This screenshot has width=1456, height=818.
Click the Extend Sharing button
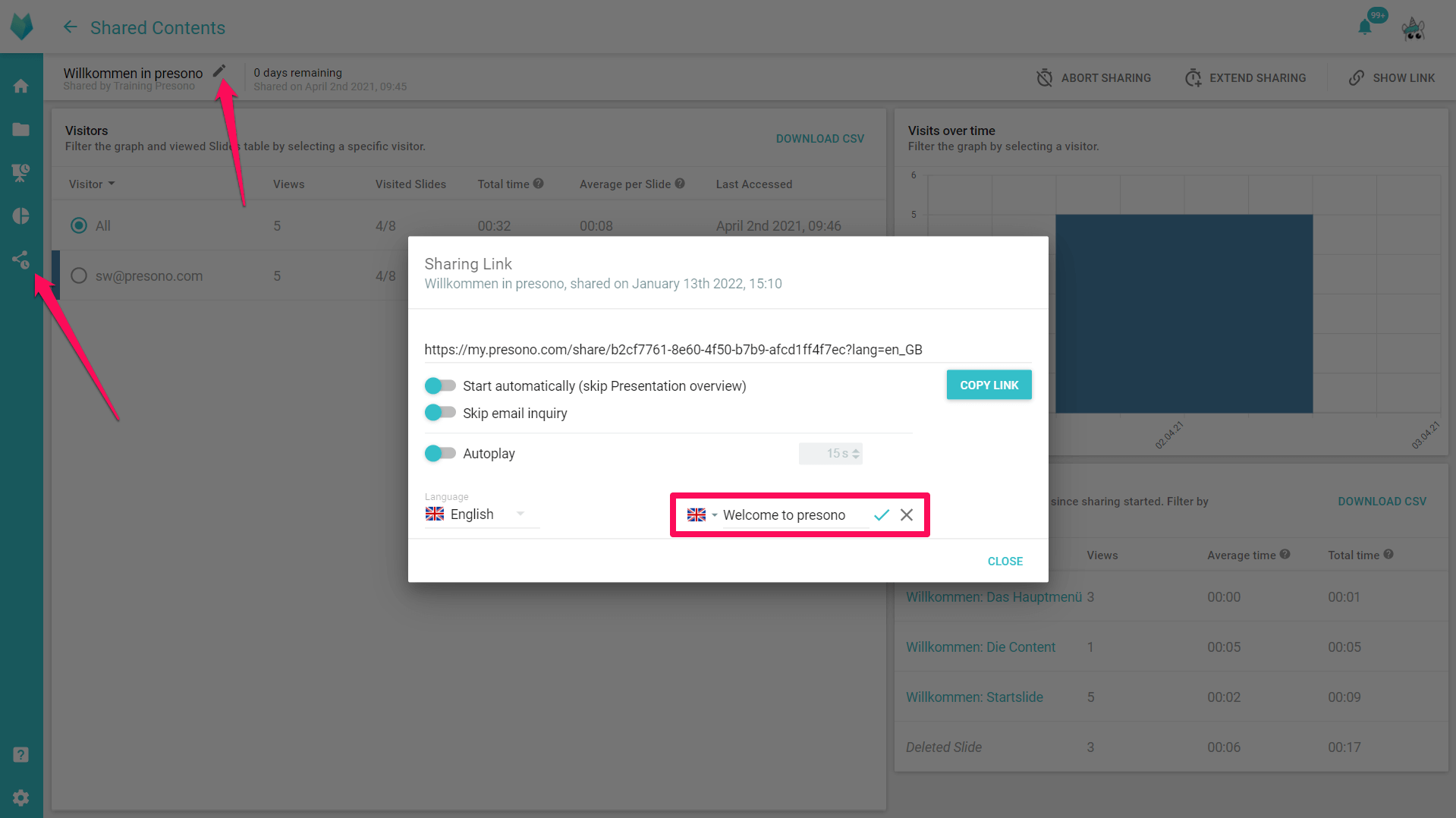[1246, 77]
